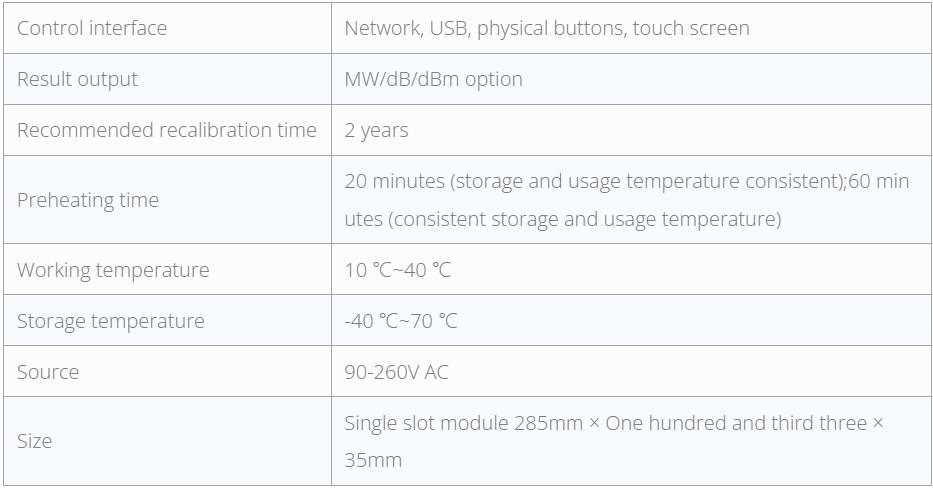Click the "Preheating time" label cell

(x=88, y=200)
